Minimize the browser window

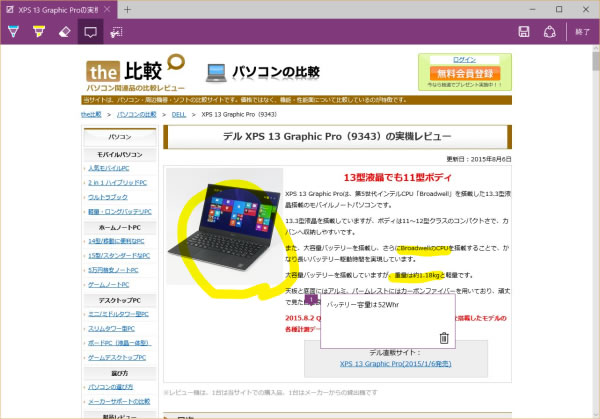pos(532,10)
